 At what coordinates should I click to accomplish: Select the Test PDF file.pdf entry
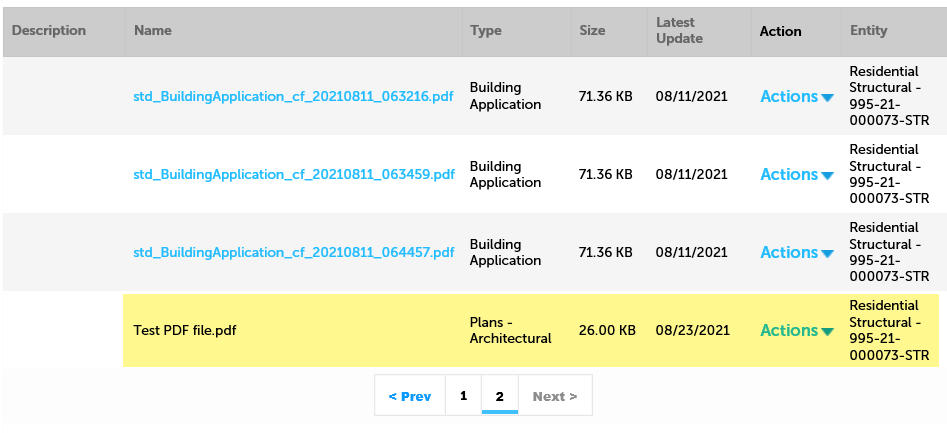pyautogui.click(x=185, y=331)
